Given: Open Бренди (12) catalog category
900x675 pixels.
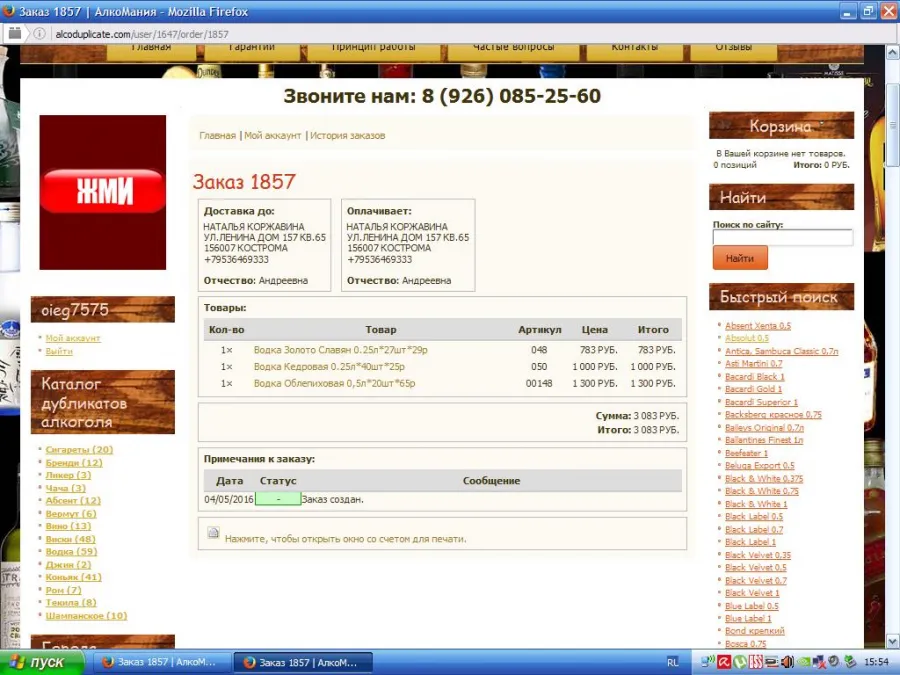Looking at the screenshot, I should click(74, 463).
